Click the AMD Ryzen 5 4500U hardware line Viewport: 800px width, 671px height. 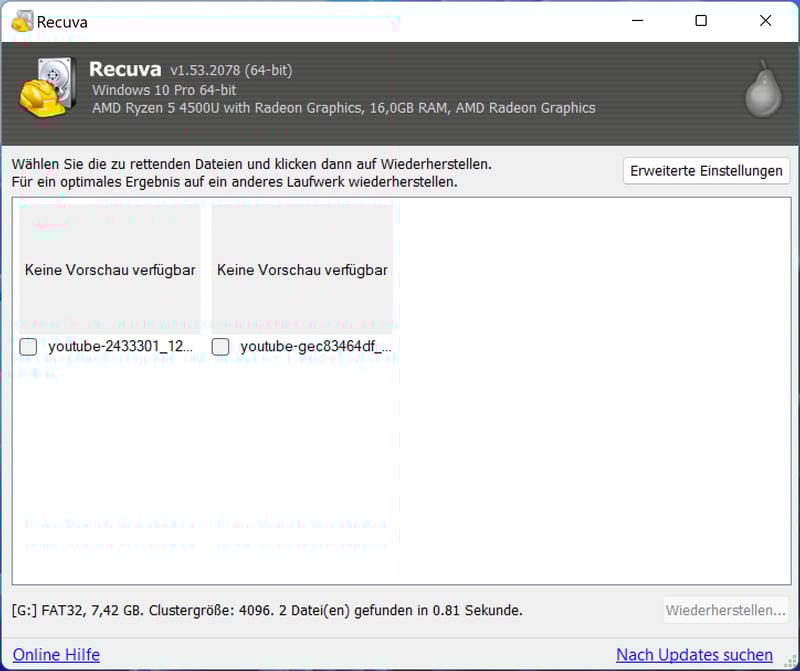coord(343,108)
